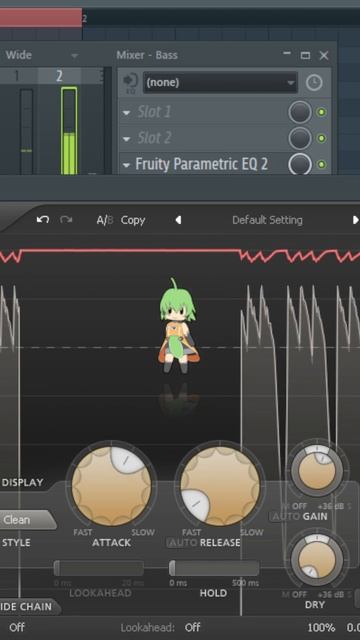
Task: Click the GAIN knob
Action: [317, 471]
